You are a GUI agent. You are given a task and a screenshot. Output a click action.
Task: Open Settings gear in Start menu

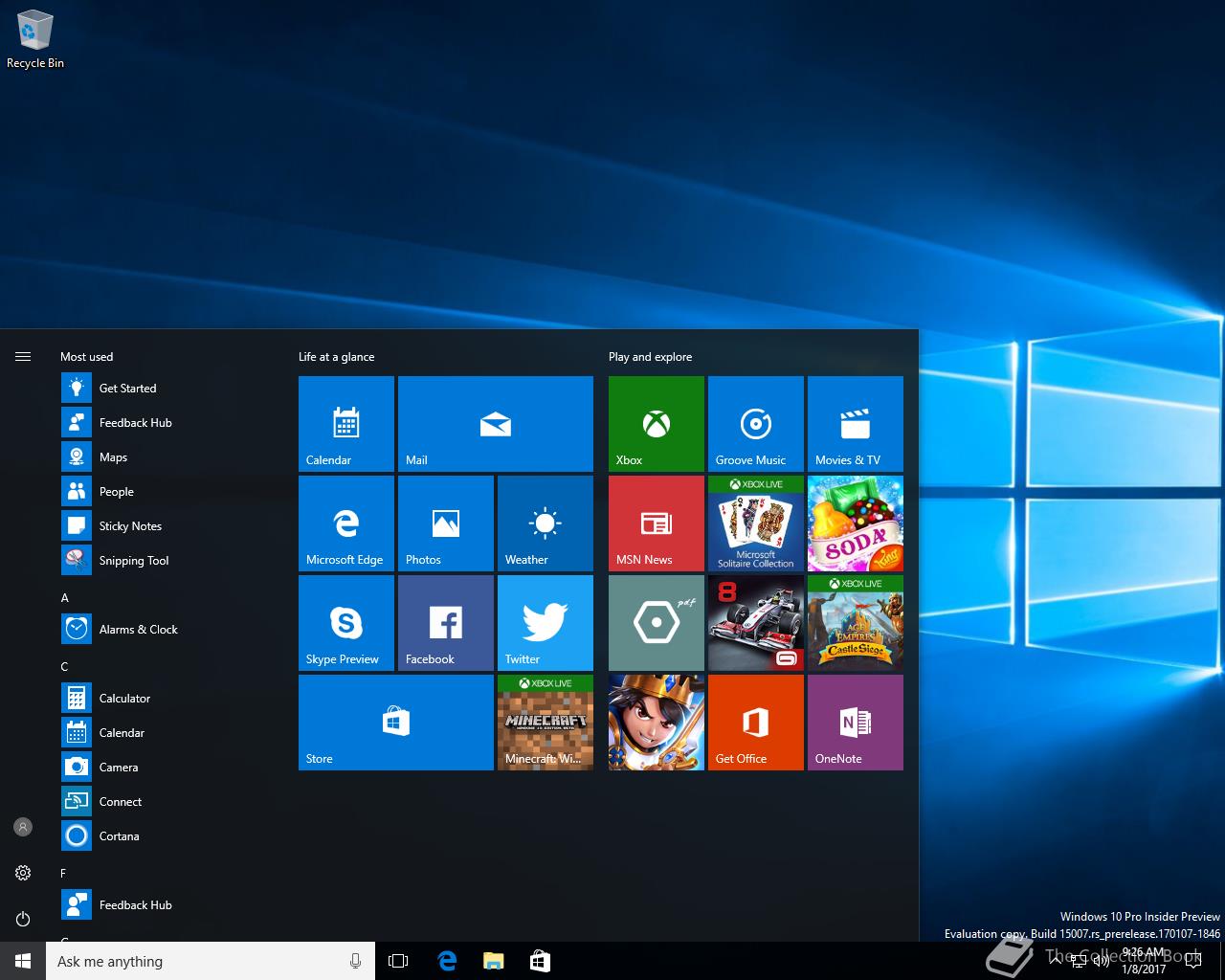click(x=23, y=873)
